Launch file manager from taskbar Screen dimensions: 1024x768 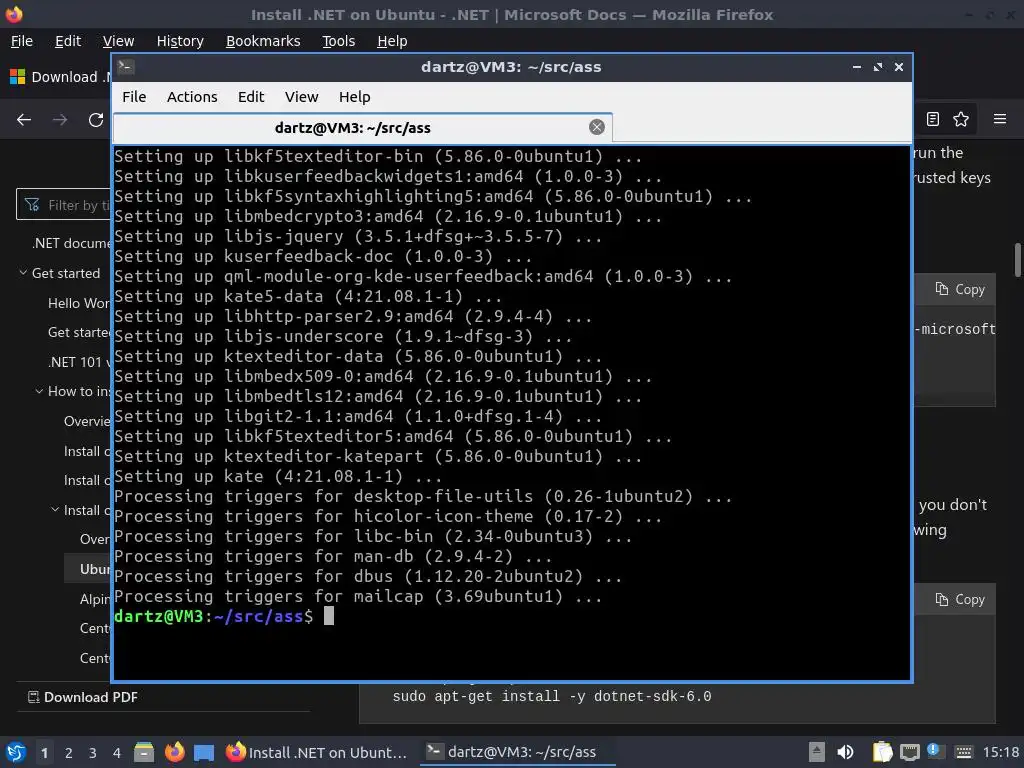144,752
